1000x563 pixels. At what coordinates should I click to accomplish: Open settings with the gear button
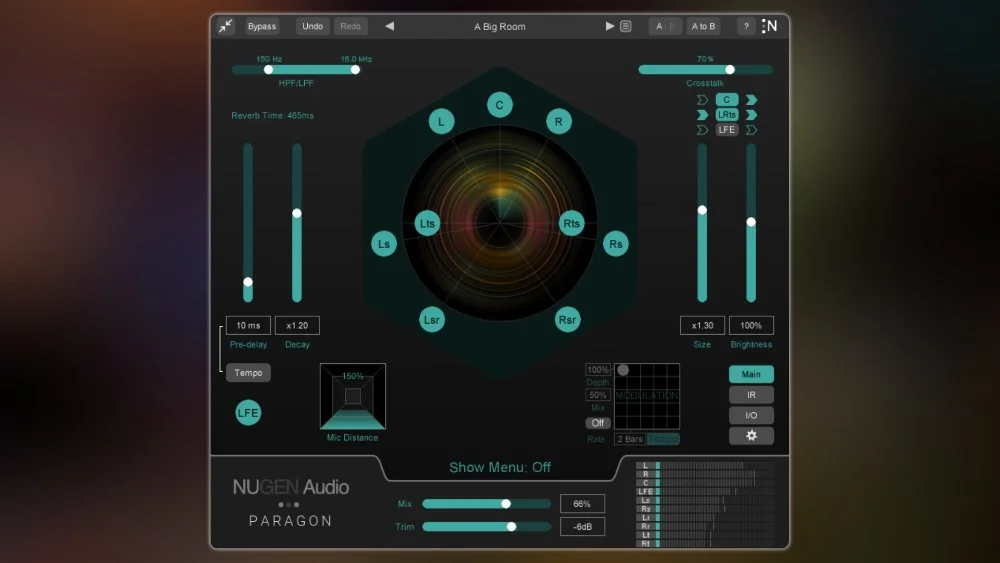(x=751, y=435)
